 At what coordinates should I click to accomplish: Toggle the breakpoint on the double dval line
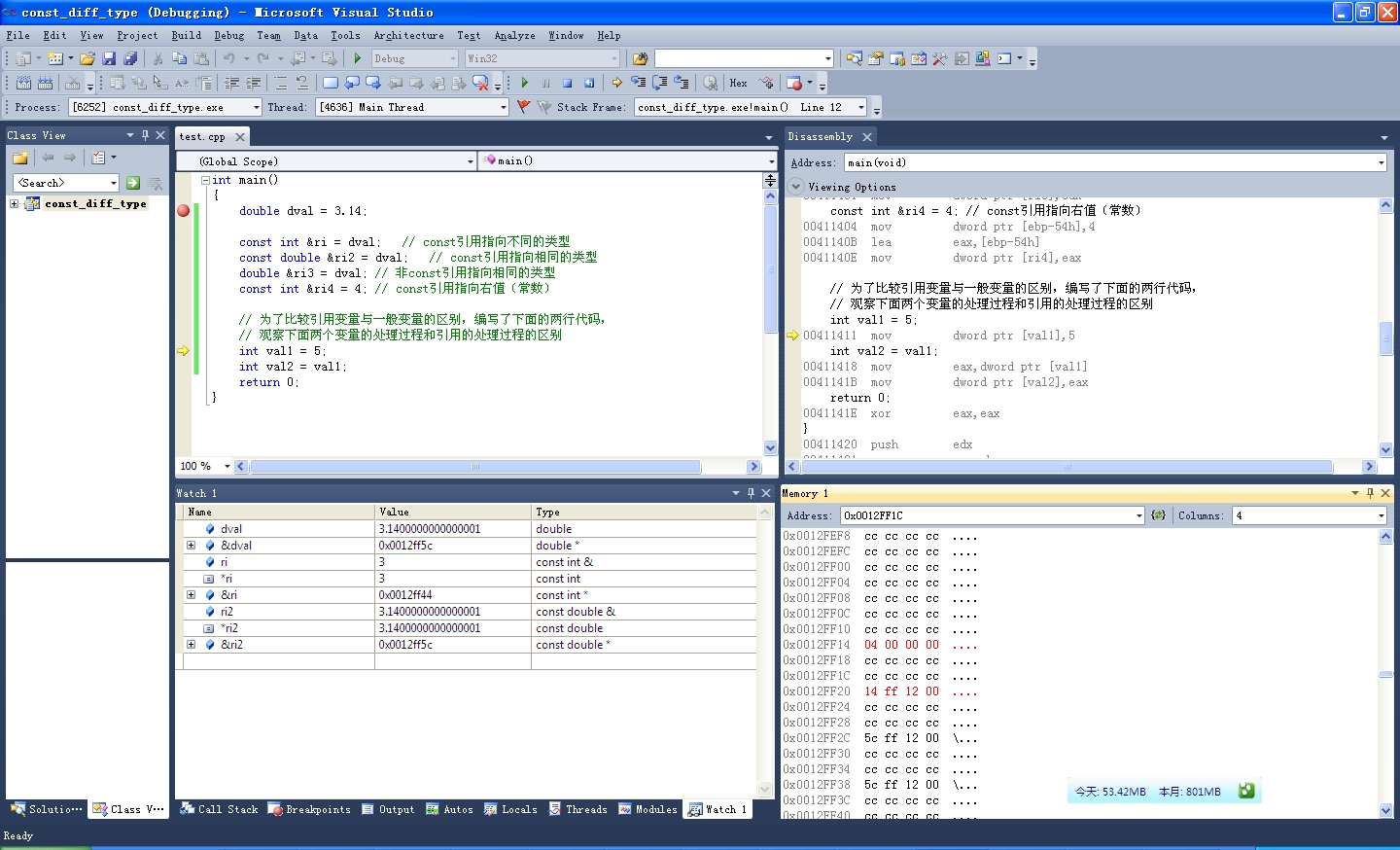point(183,210)
